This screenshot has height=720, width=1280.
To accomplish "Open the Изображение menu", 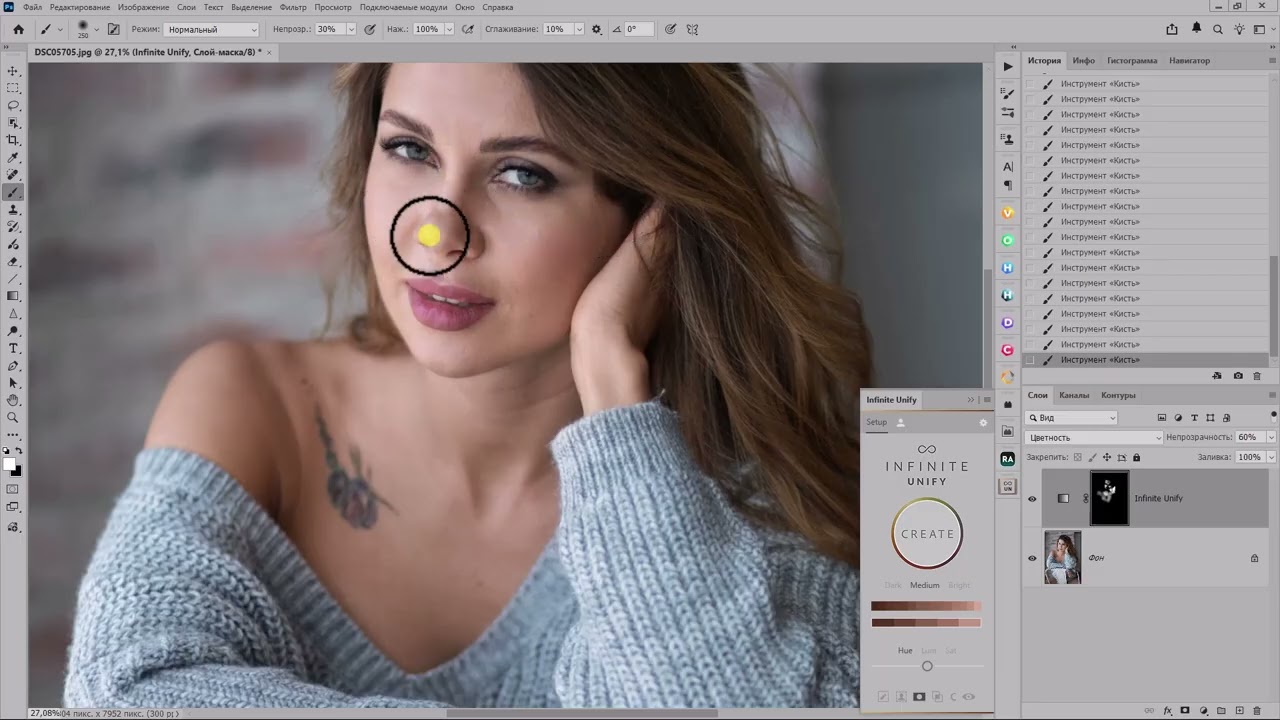I will point(144,7).
